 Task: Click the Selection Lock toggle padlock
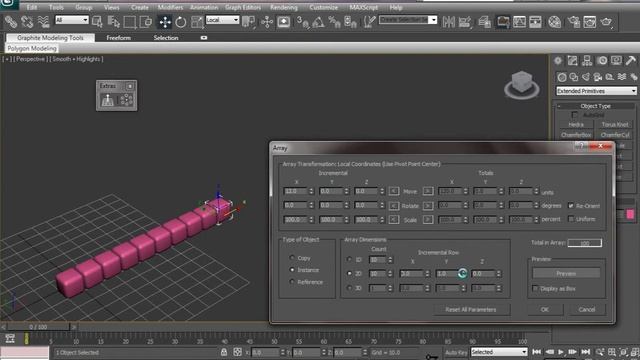click(x=224, y=352)
